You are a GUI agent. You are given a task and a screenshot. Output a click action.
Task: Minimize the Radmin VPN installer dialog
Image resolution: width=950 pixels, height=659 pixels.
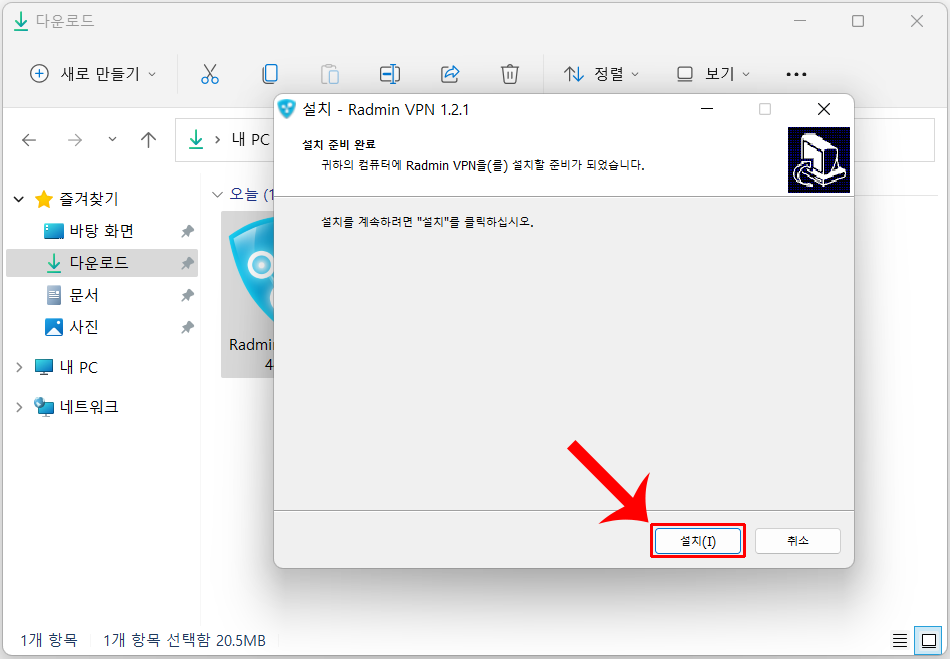(706, 109)
